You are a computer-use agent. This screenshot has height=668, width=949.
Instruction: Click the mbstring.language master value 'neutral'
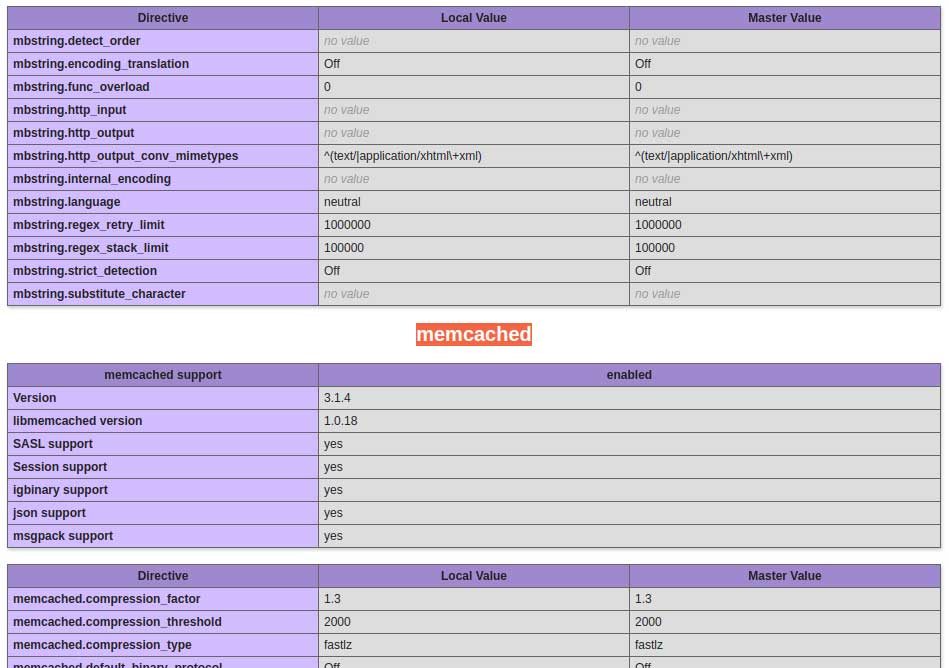tap(653, 202)
